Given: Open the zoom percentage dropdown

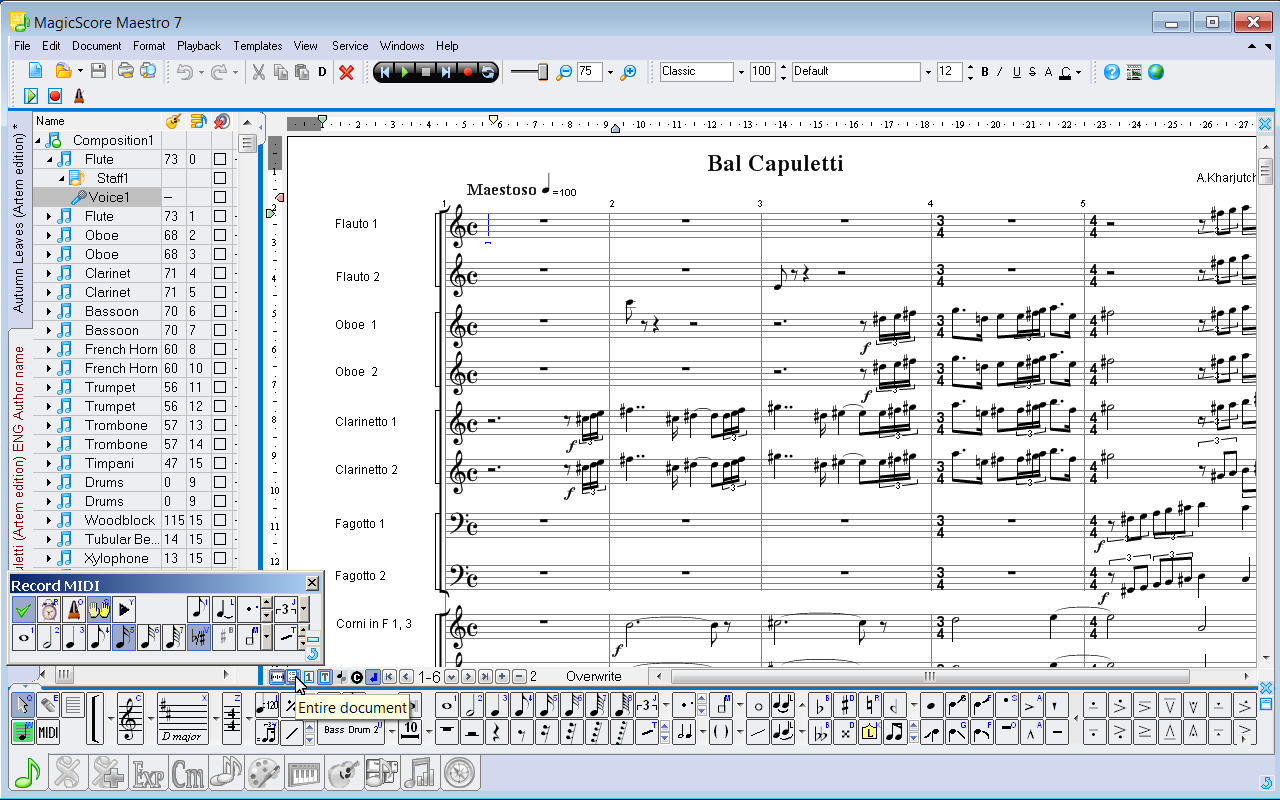Looking at the screenshot, I should pyautogui.click(x=610, y=72).
